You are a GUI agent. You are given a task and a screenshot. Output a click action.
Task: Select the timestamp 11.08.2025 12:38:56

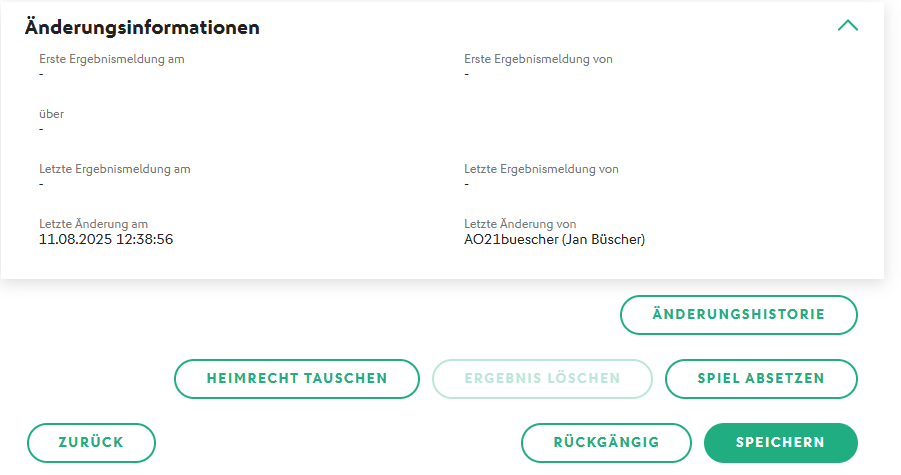tap(106, 239)
